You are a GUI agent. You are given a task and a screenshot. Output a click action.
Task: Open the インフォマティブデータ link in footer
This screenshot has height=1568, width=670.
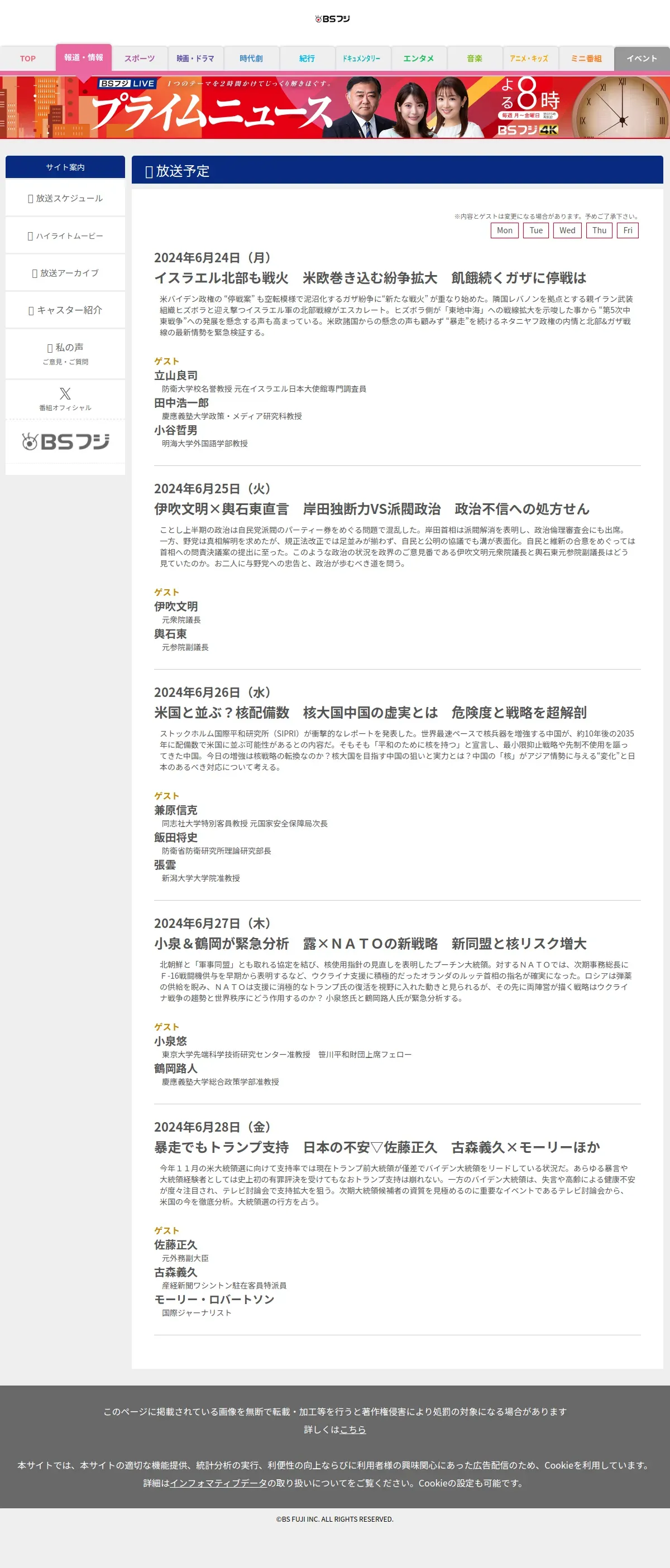(219, 1483)
